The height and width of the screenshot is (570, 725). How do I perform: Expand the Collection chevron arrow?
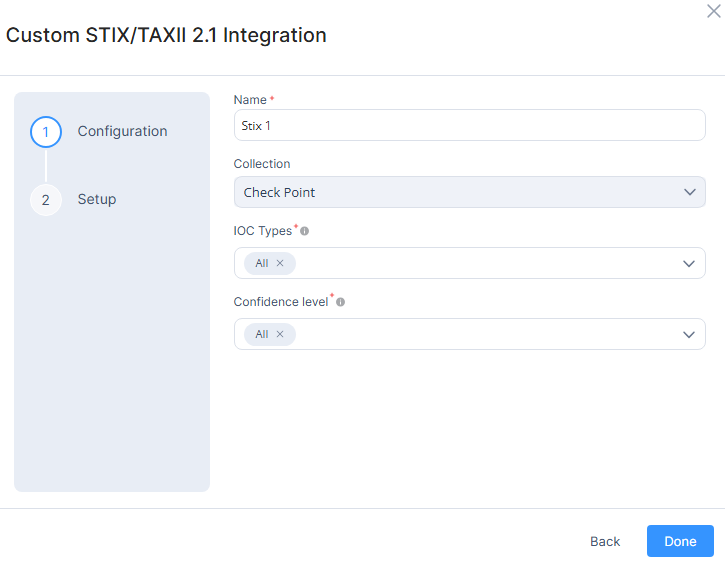tap(689, 192)
